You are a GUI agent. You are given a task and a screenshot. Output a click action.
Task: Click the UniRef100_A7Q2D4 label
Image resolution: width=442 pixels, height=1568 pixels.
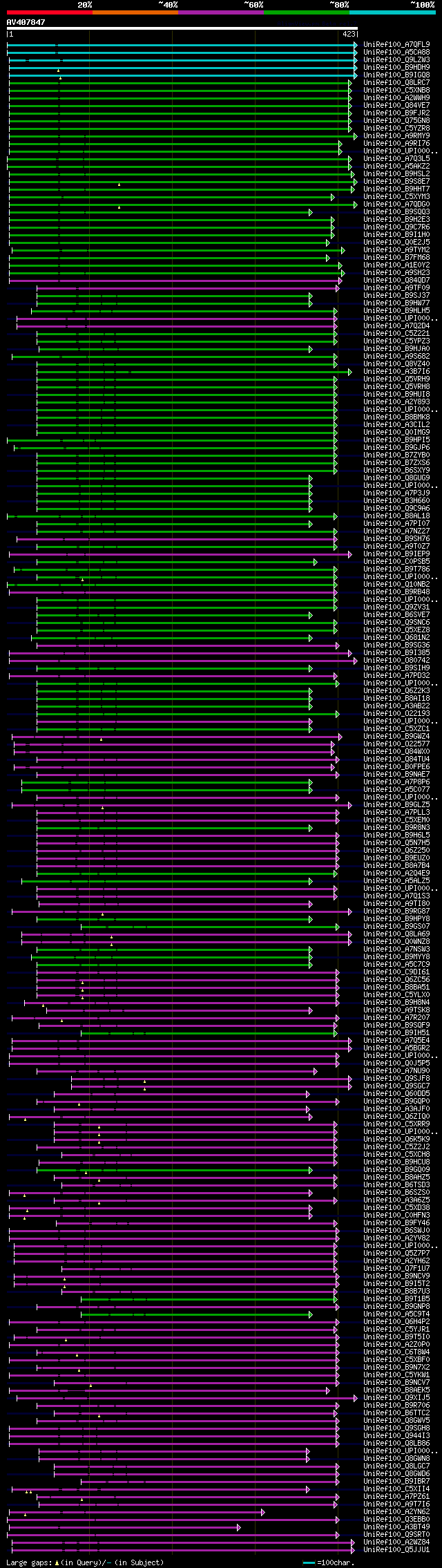click(x=396, y=325)
